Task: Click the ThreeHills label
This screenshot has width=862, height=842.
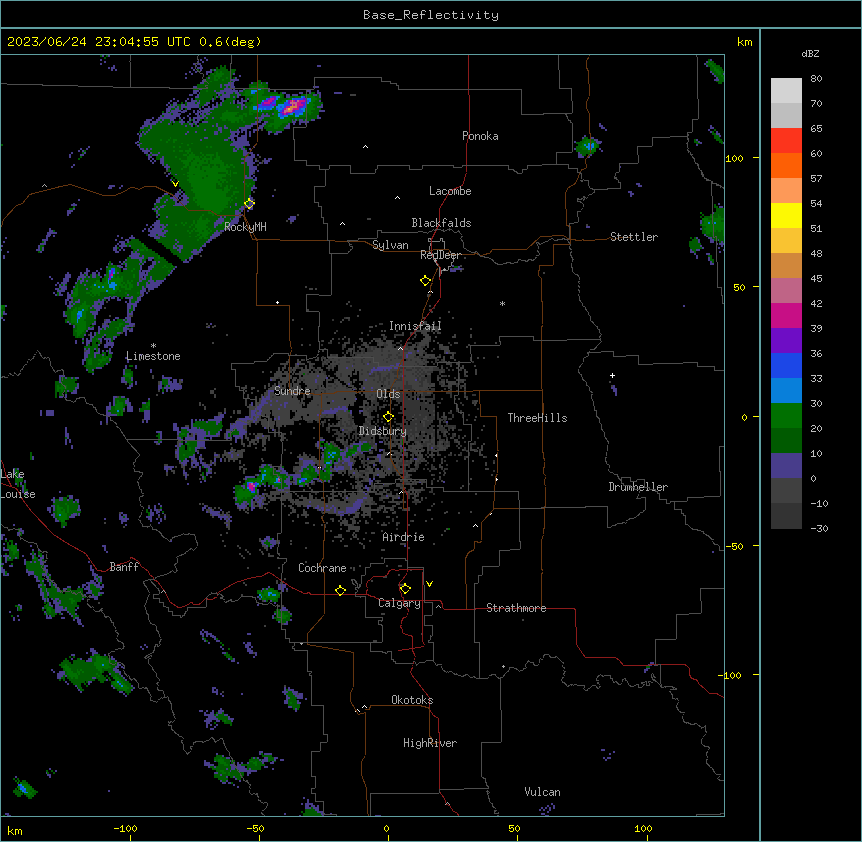Action: pyautogui.click(x=537, y=418)
